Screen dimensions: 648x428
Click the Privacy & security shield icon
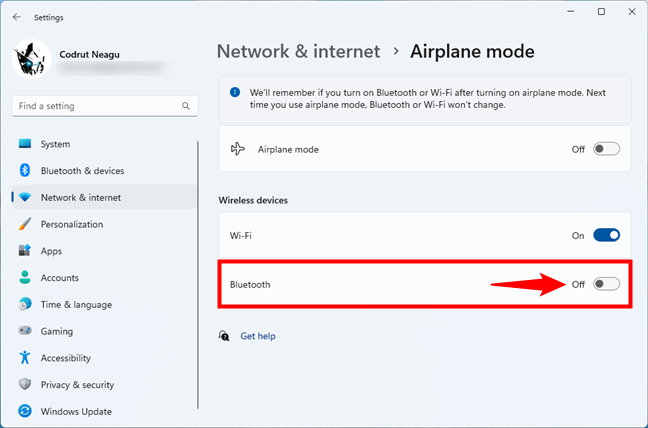pyautogui.click(x=25, y=384)
